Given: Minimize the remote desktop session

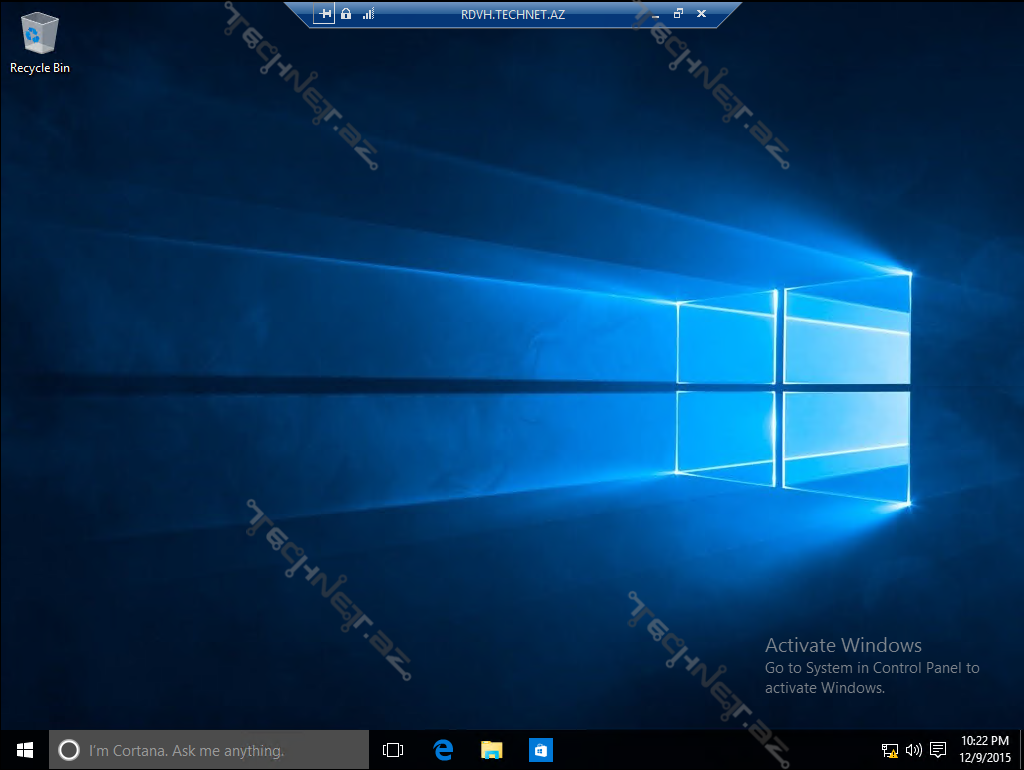Looking at the screenshot, I should (x=655, y=14).
